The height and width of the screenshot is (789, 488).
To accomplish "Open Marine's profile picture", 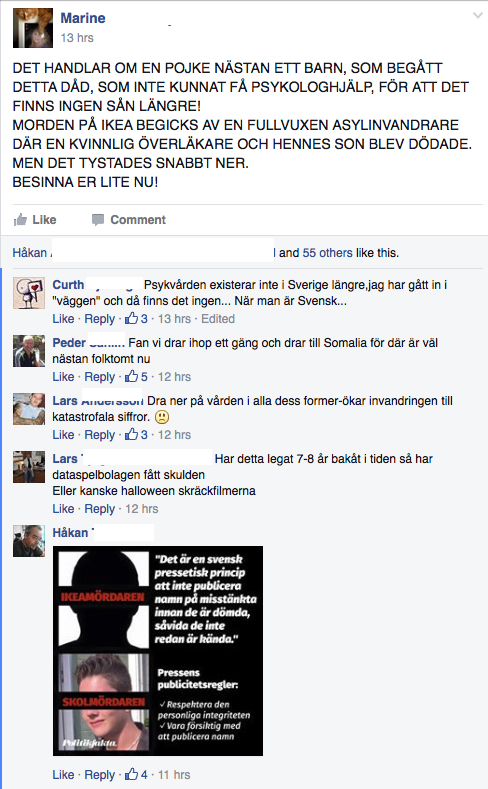I will pyautogui.click(x=33, y=28).
